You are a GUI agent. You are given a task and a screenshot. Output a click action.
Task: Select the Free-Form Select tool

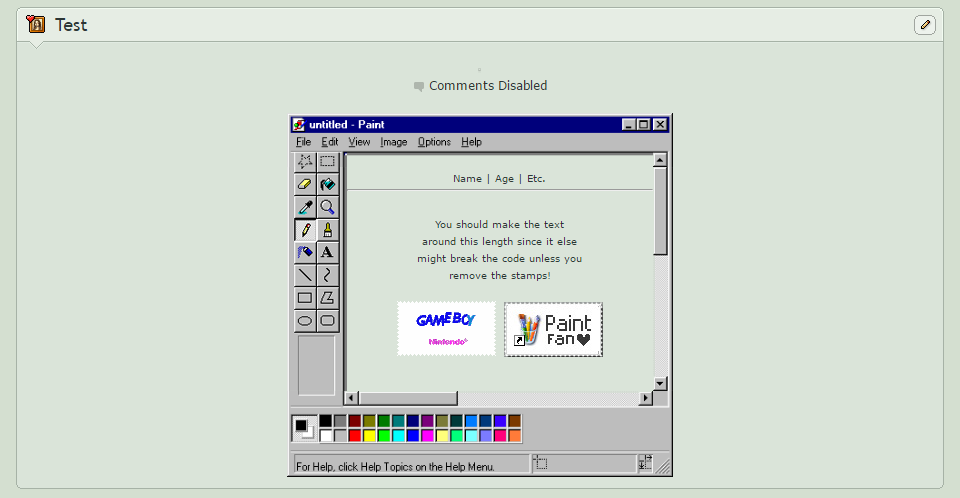pos(305,162)
